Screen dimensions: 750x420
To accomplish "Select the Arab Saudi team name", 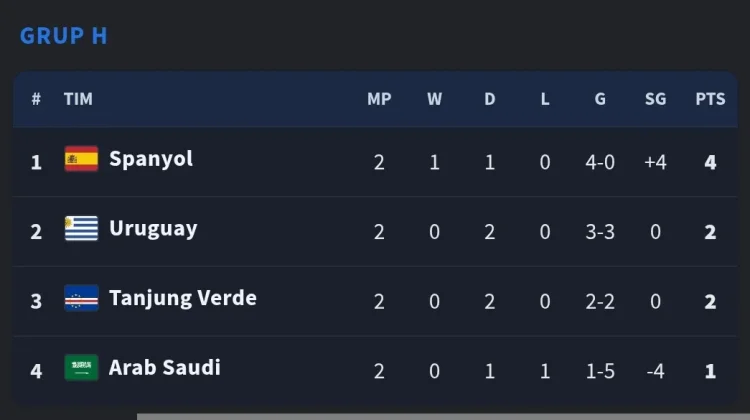I will [165, 367].
